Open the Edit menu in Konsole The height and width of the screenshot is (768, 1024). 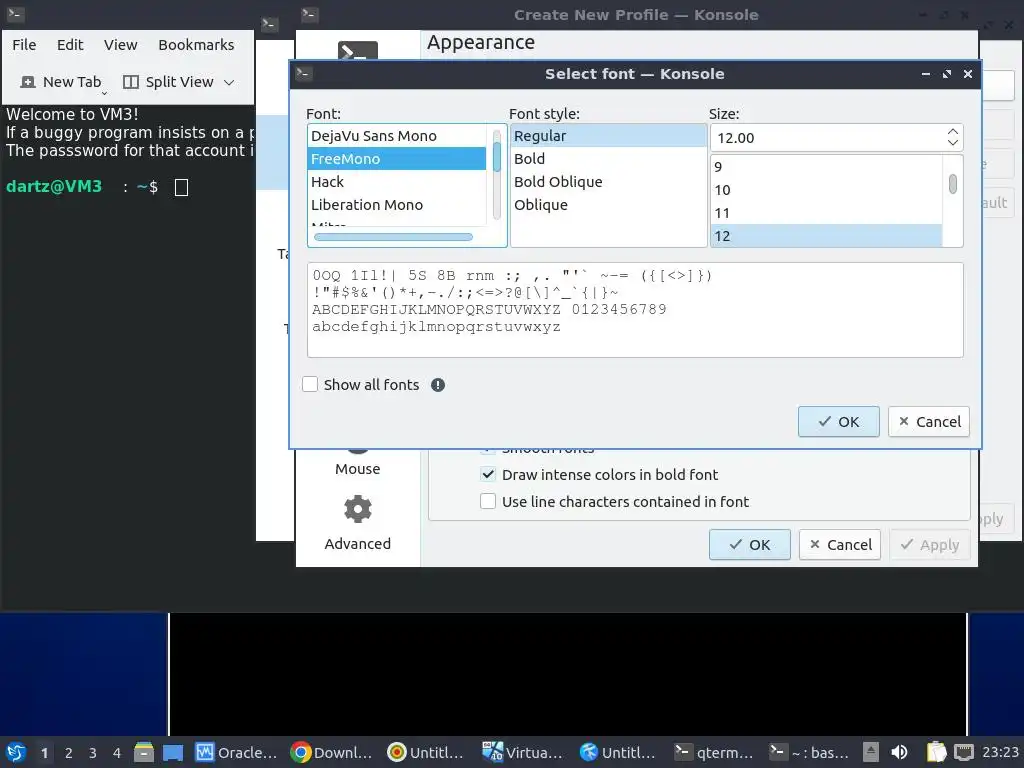pyautogui.click(x=70, y=44)
